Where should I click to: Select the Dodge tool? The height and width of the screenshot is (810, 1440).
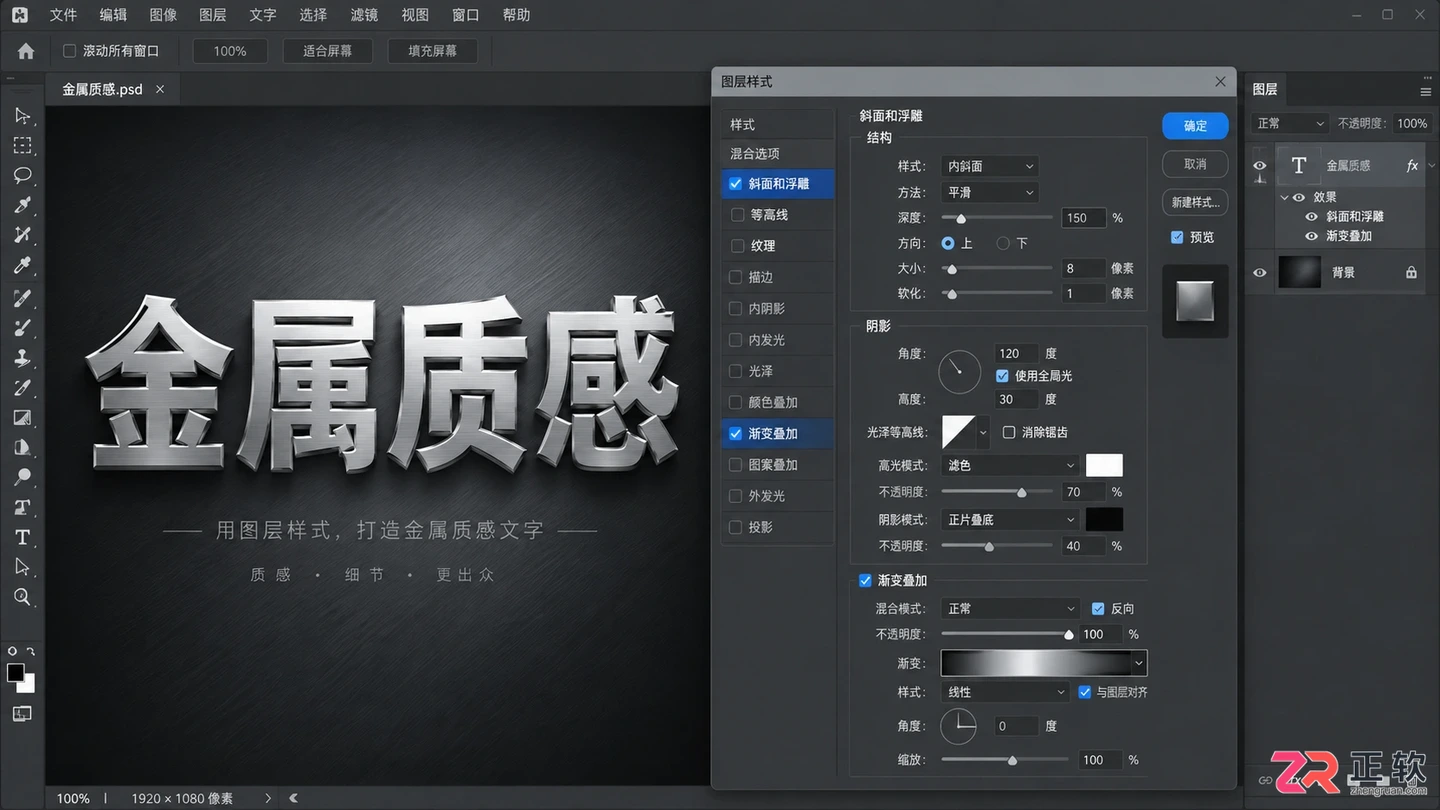22,477
